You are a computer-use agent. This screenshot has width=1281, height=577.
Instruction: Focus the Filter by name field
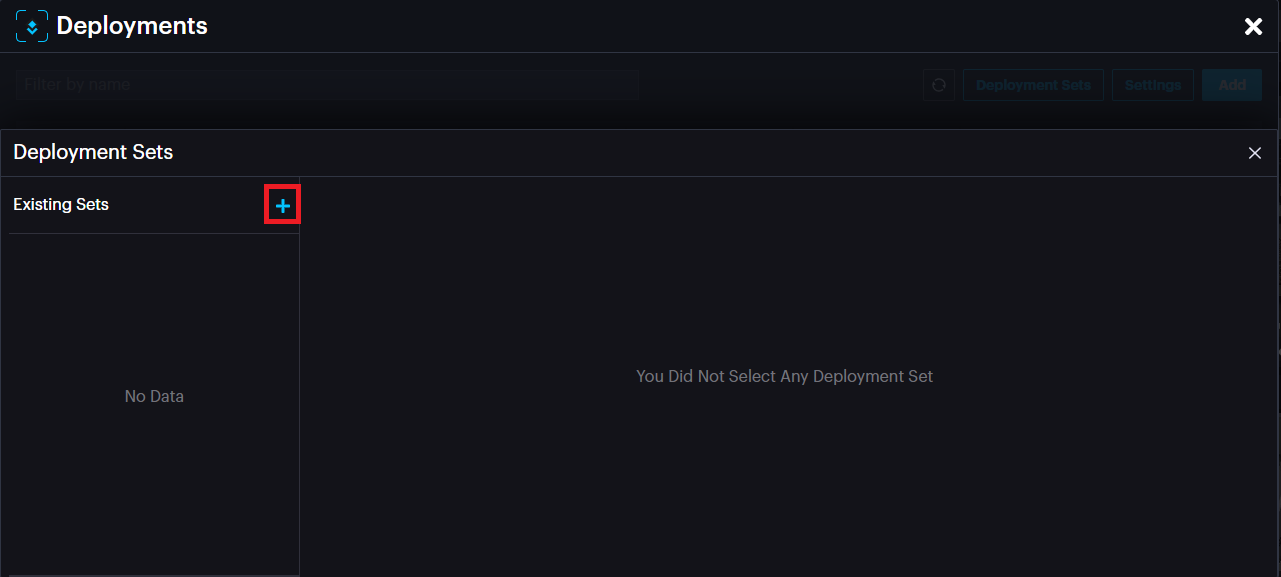tap(327, 85)
